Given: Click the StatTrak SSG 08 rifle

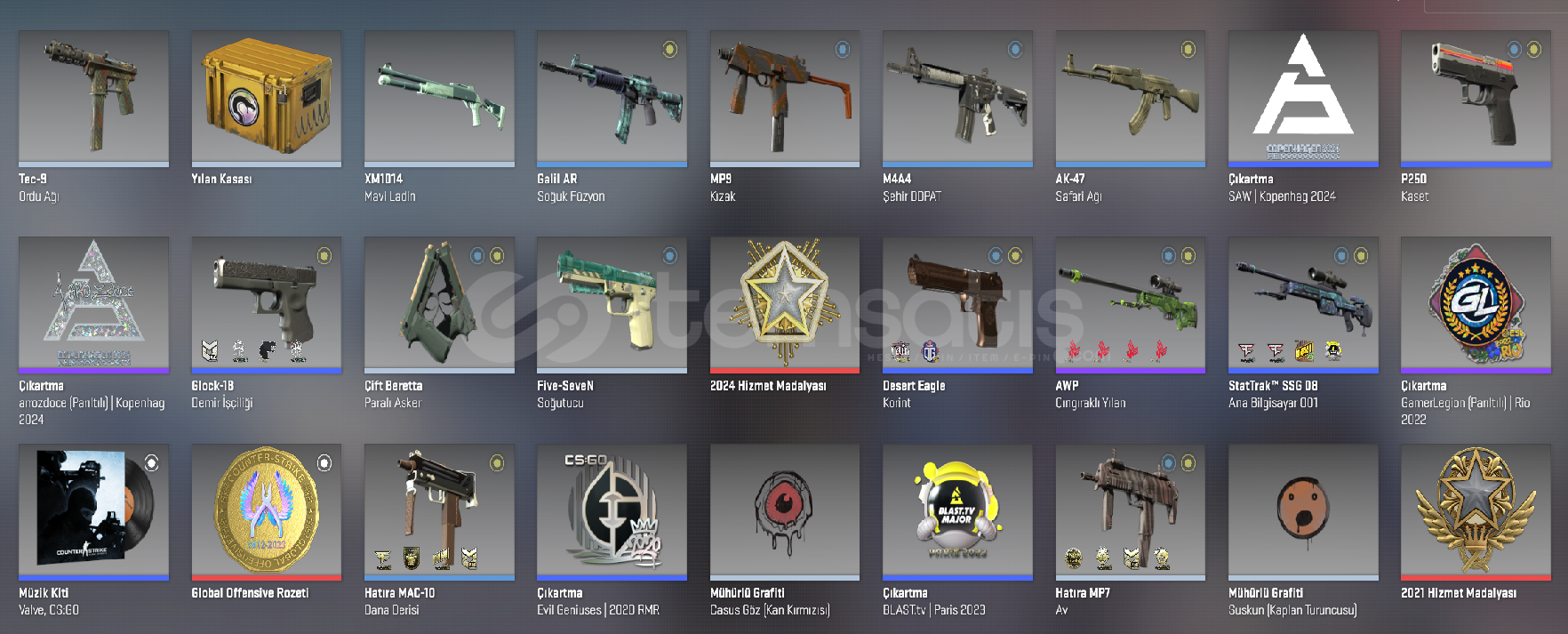Looking at the screenshot, I should click(x=1303, y=305).
